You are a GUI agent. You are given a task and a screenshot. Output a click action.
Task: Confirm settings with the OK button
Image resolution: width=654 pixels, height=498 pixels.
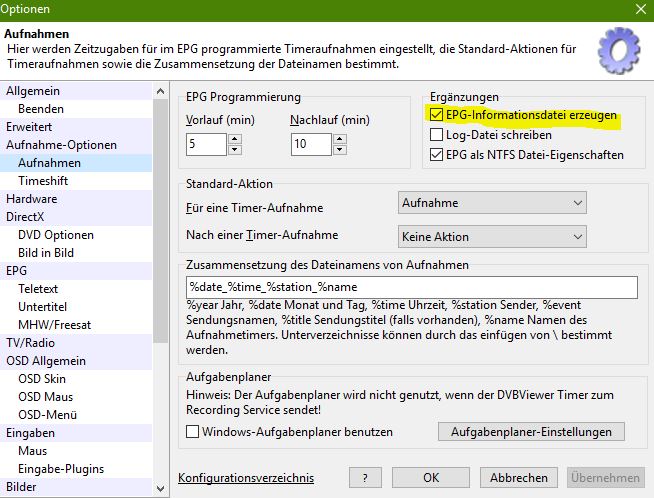[x=431, y=478]
